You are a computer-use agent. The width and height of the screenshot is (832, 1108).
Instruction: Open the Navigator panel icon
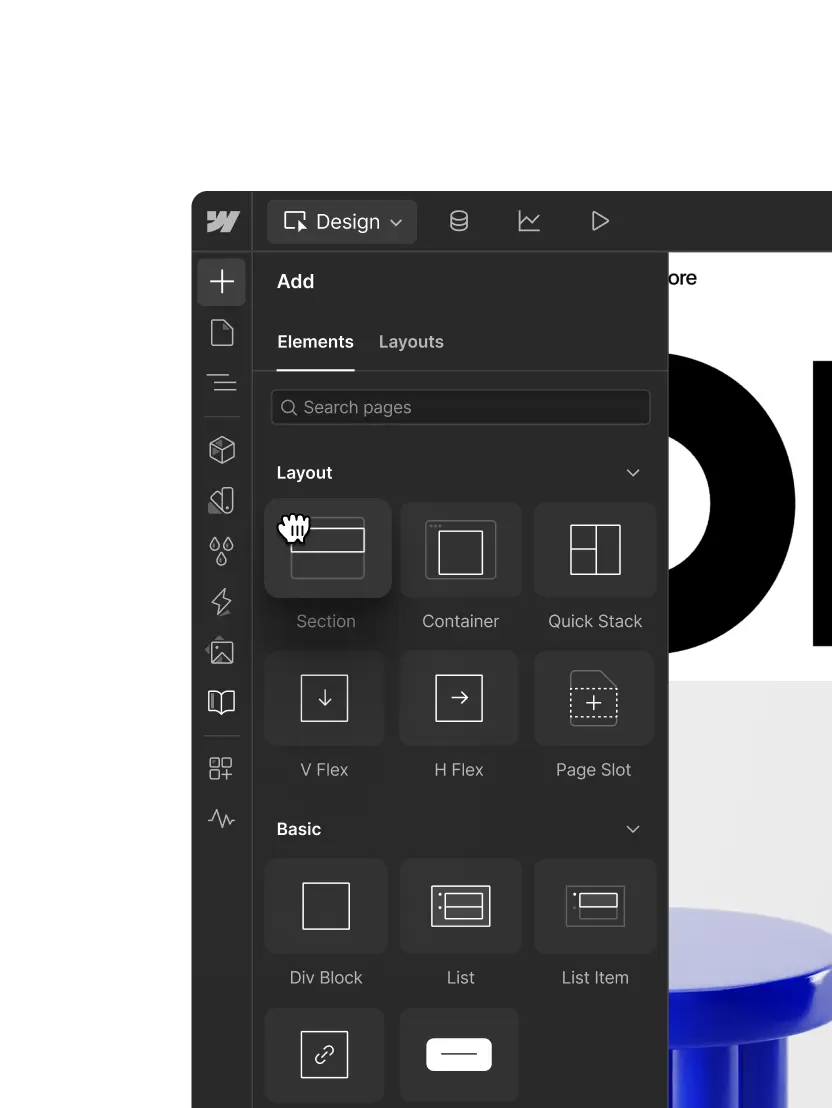[x=222, y=383]
